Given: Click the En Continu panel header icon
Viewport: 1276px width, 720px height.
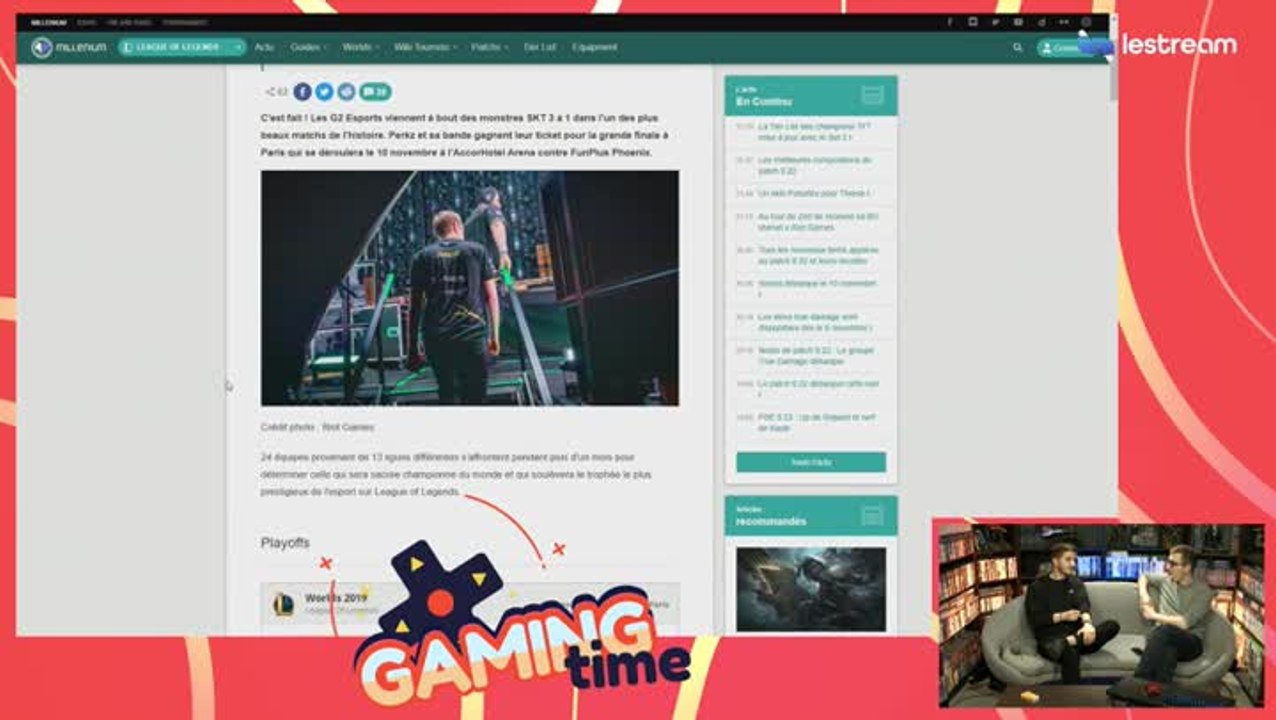Looking at the screenshot, I should point(872,96).
